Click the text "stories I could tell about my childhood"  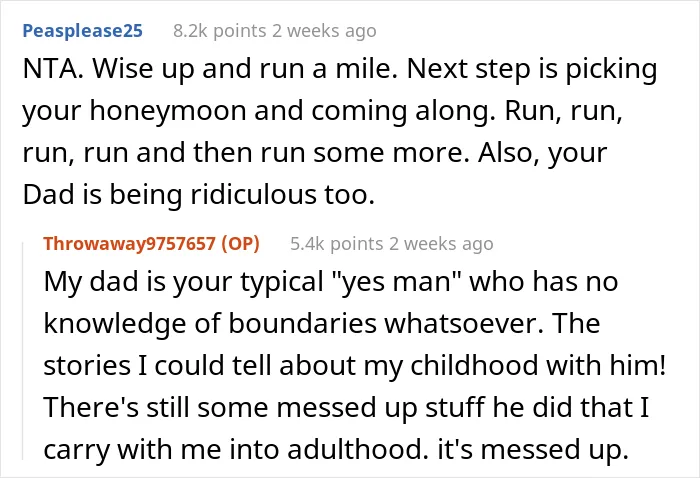291,366
